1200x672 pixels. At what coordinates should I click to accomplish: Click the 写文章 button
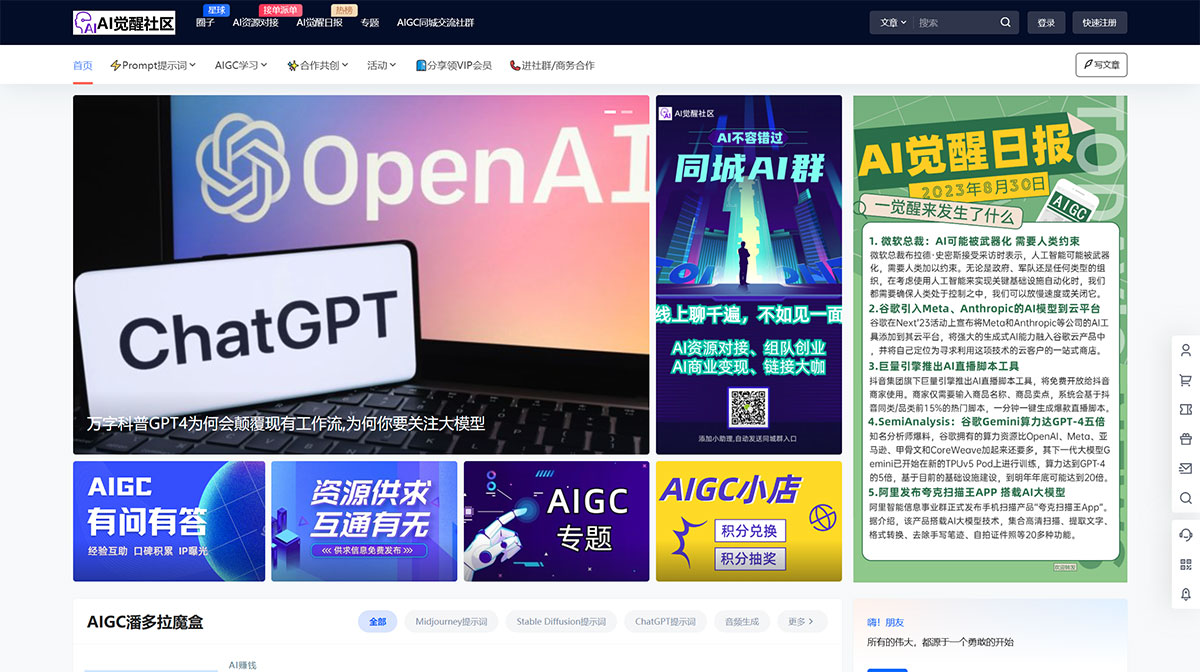coord(1100,63)
